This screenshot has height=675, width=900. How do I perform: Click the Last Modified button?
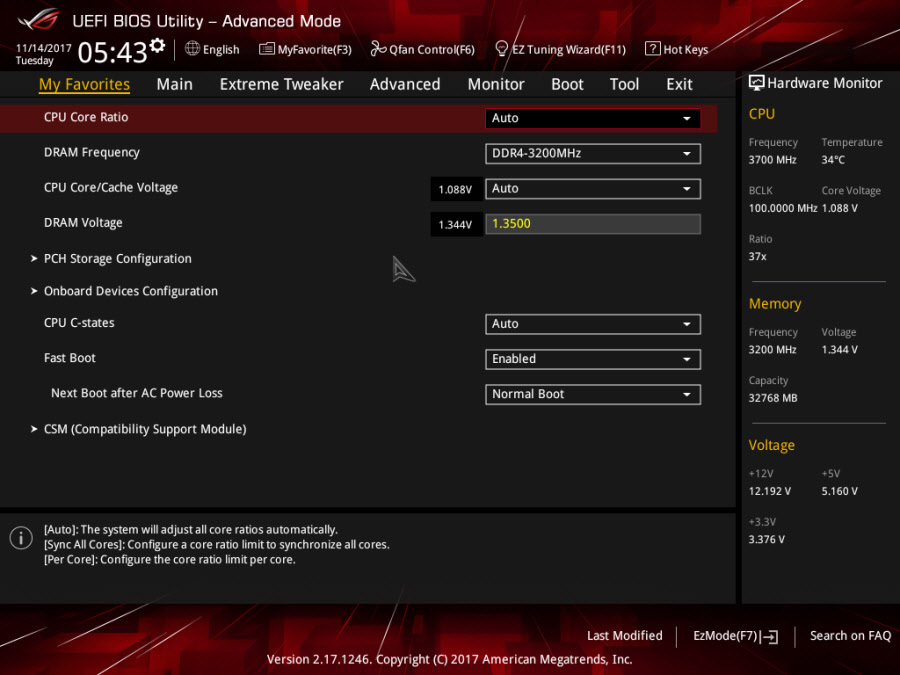(624, 636)
